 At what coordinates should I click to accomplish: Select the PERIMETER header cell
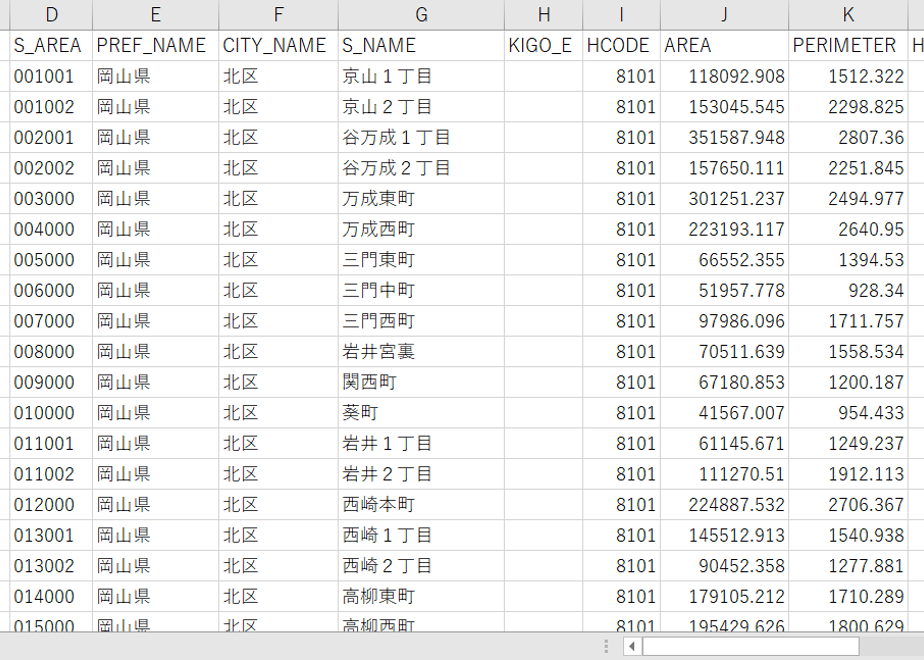click(848, 45)
